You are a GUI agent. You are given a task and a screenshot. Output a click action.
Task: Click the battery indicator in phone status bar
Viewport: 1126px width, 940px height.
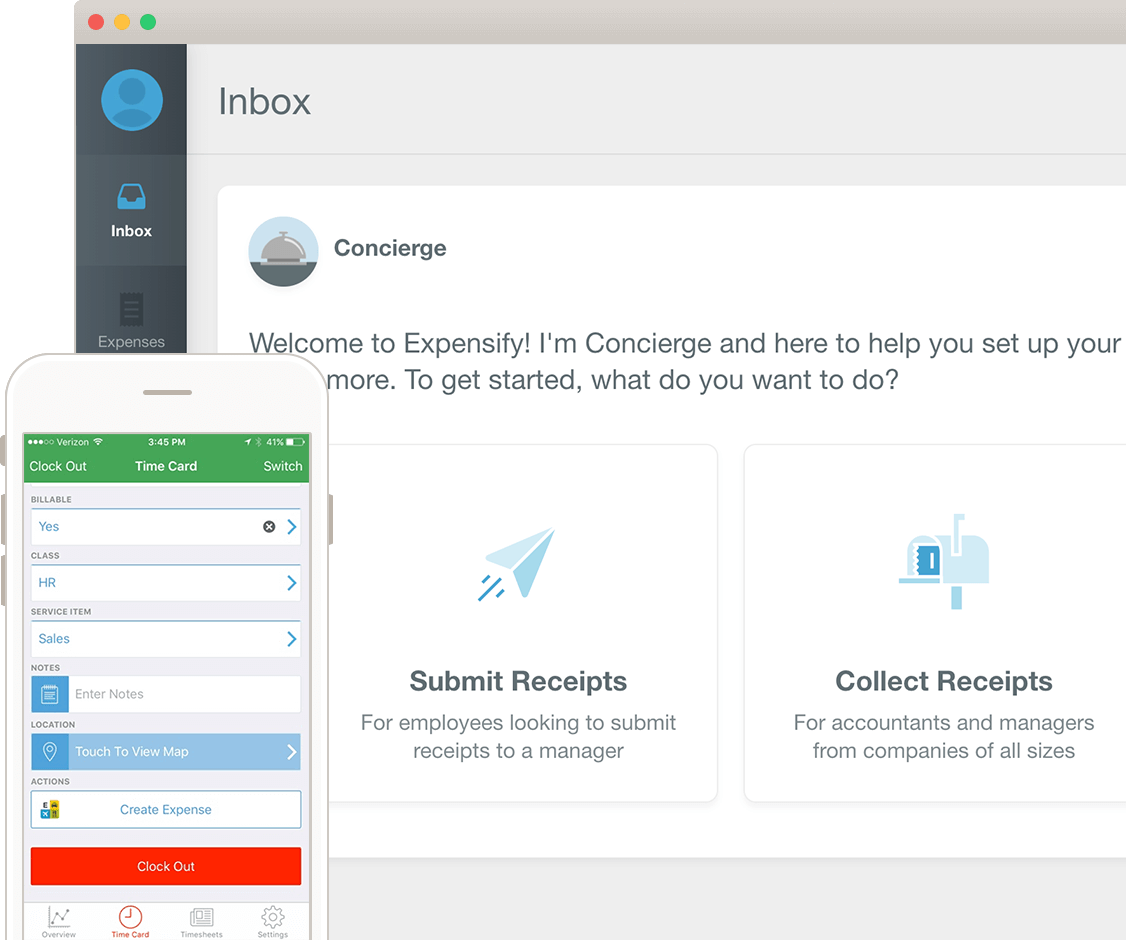pos(295,442)
